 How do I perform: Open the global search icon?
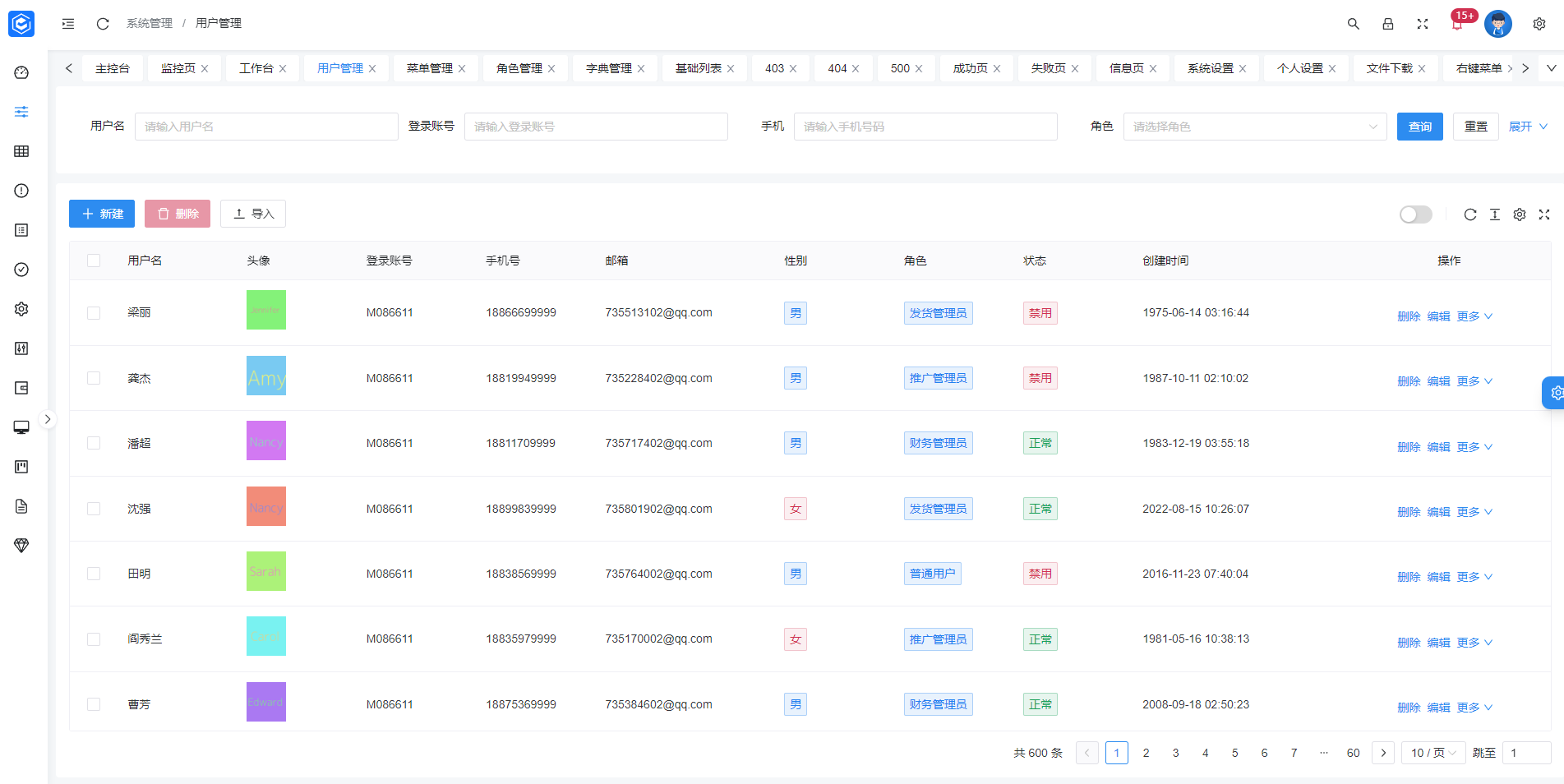pos(1353,24)
